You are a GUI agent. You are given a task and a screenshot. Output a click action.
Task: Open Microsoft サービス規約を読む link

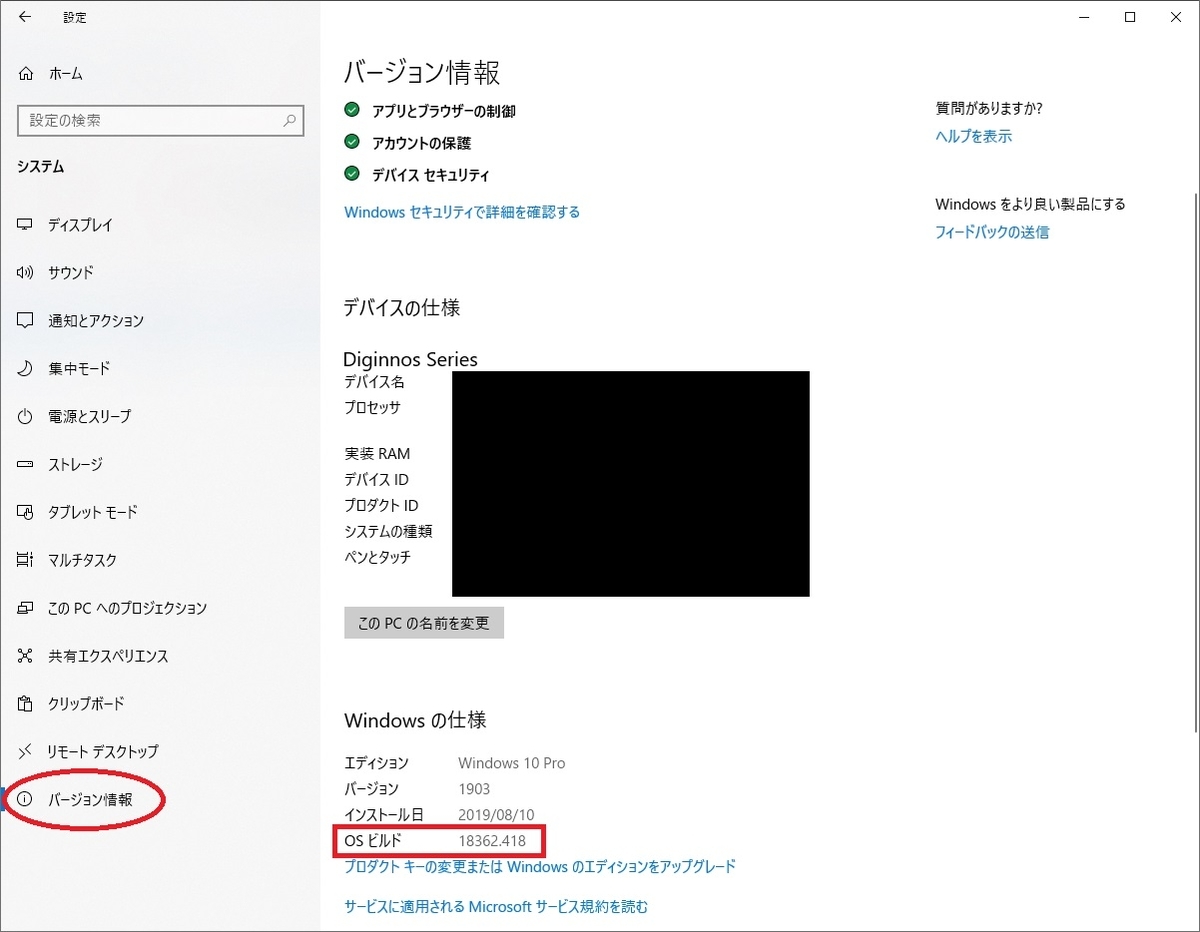tap(496, 907)
